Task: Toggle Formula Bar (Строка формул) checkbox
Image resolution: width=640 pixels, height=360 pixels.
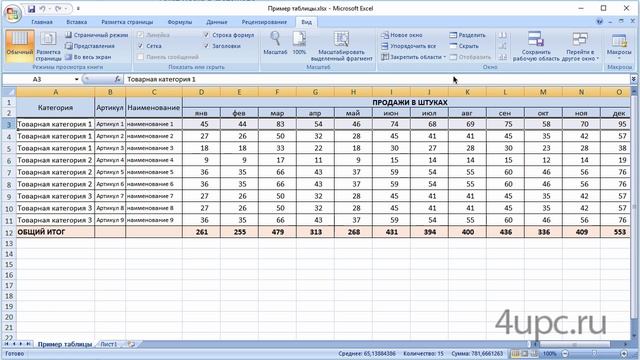Action: [x=206, y=35]
